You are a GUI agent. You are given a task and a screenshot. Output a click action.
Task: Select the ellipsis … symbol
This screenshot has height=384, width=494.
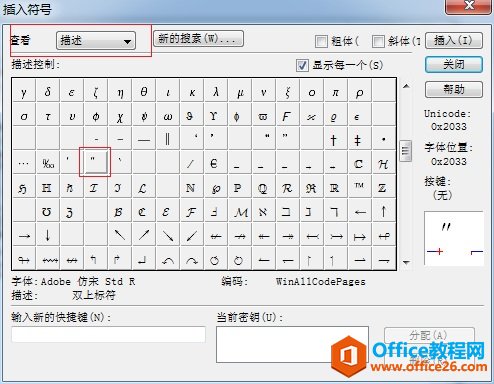click(x=24, y=163)
